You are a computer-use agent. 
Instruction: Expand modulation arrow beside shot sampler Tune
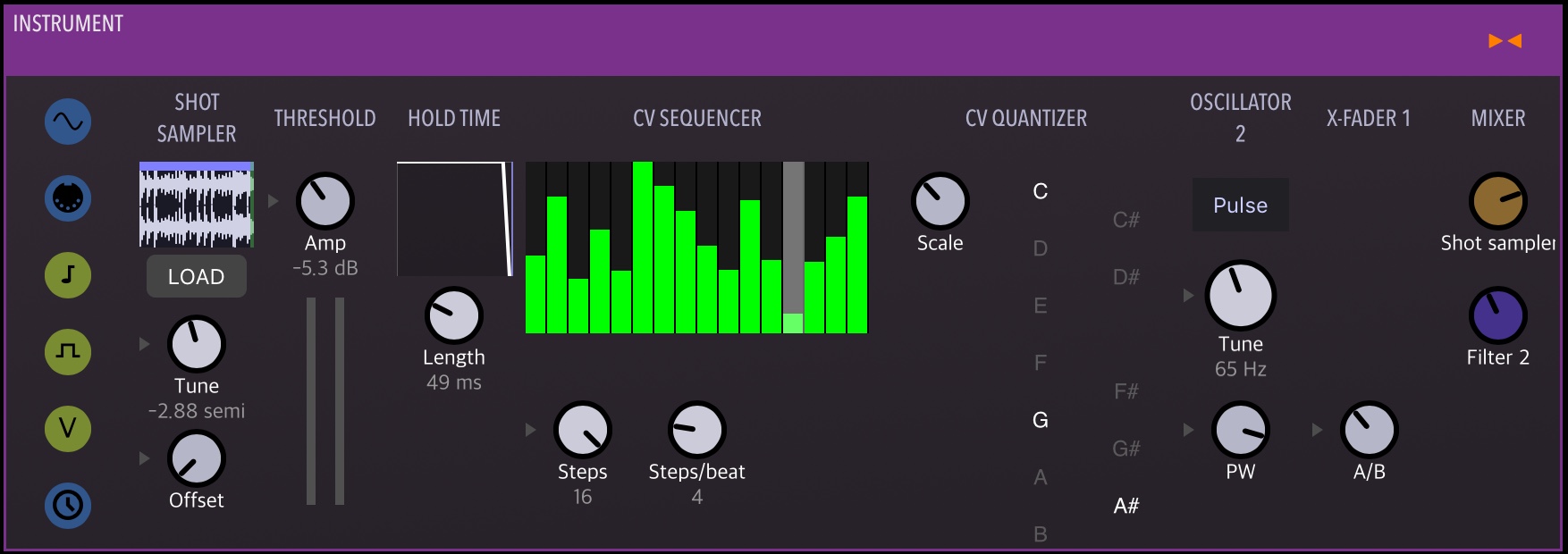click(144, 344)
